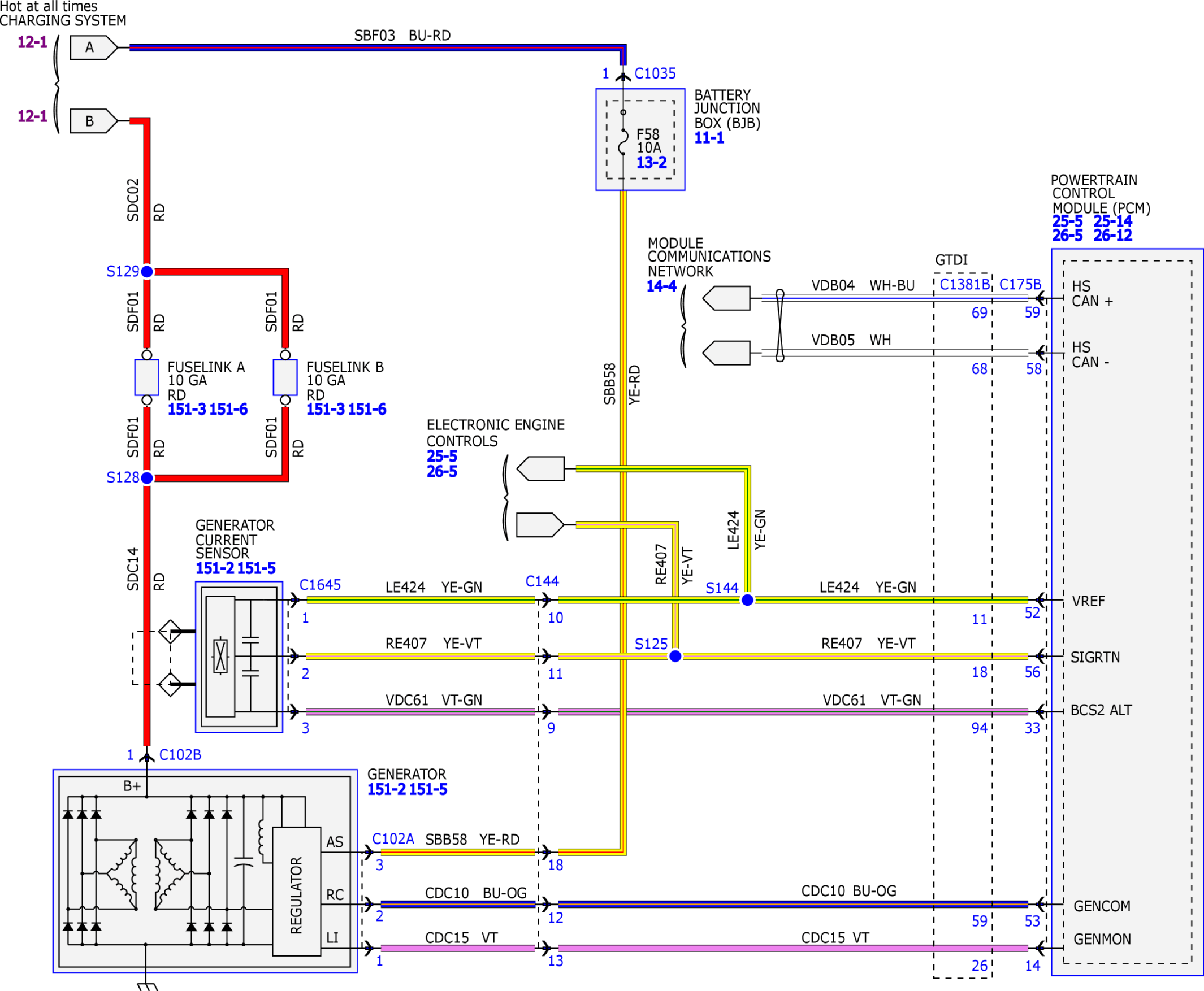Viewport: 1204px width, 991px height.
Task: Click the 26-12 PCM page reference
Action: (1112, 235)
